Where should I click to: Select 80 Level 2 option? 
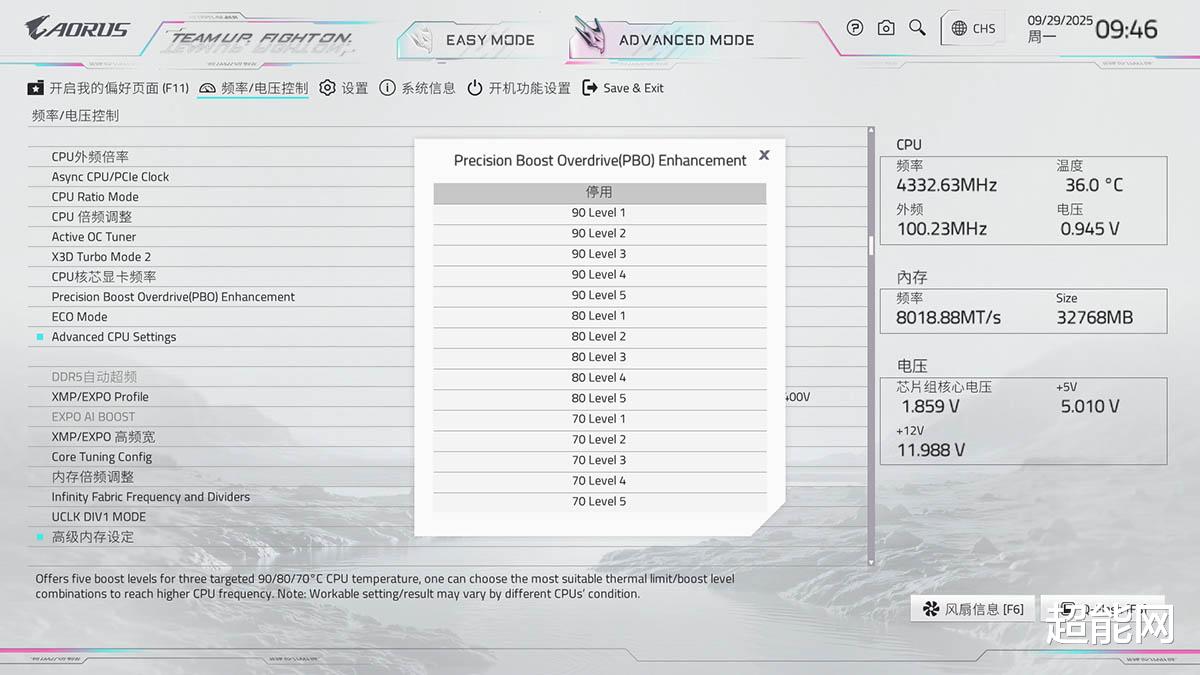pyautogui.click(x=600, y=337)
